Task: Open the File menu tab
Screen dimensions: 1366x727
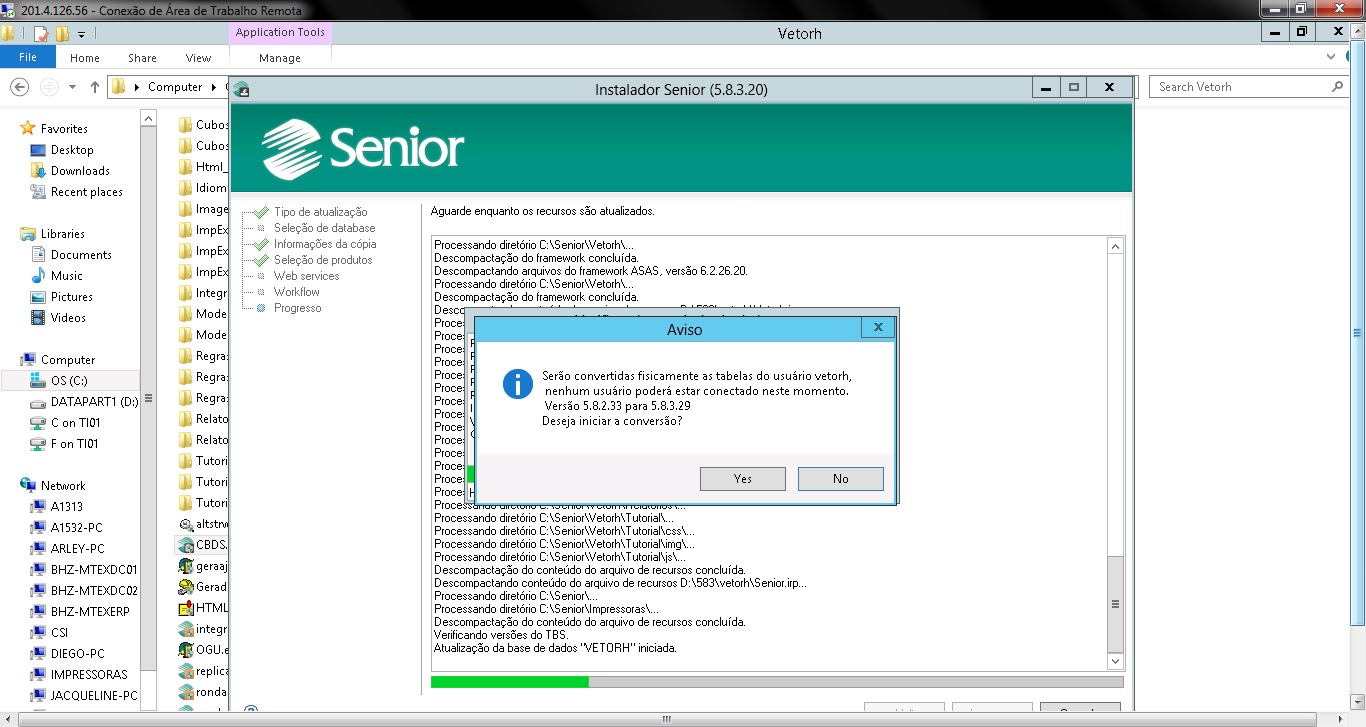Action: click(28, 58)
